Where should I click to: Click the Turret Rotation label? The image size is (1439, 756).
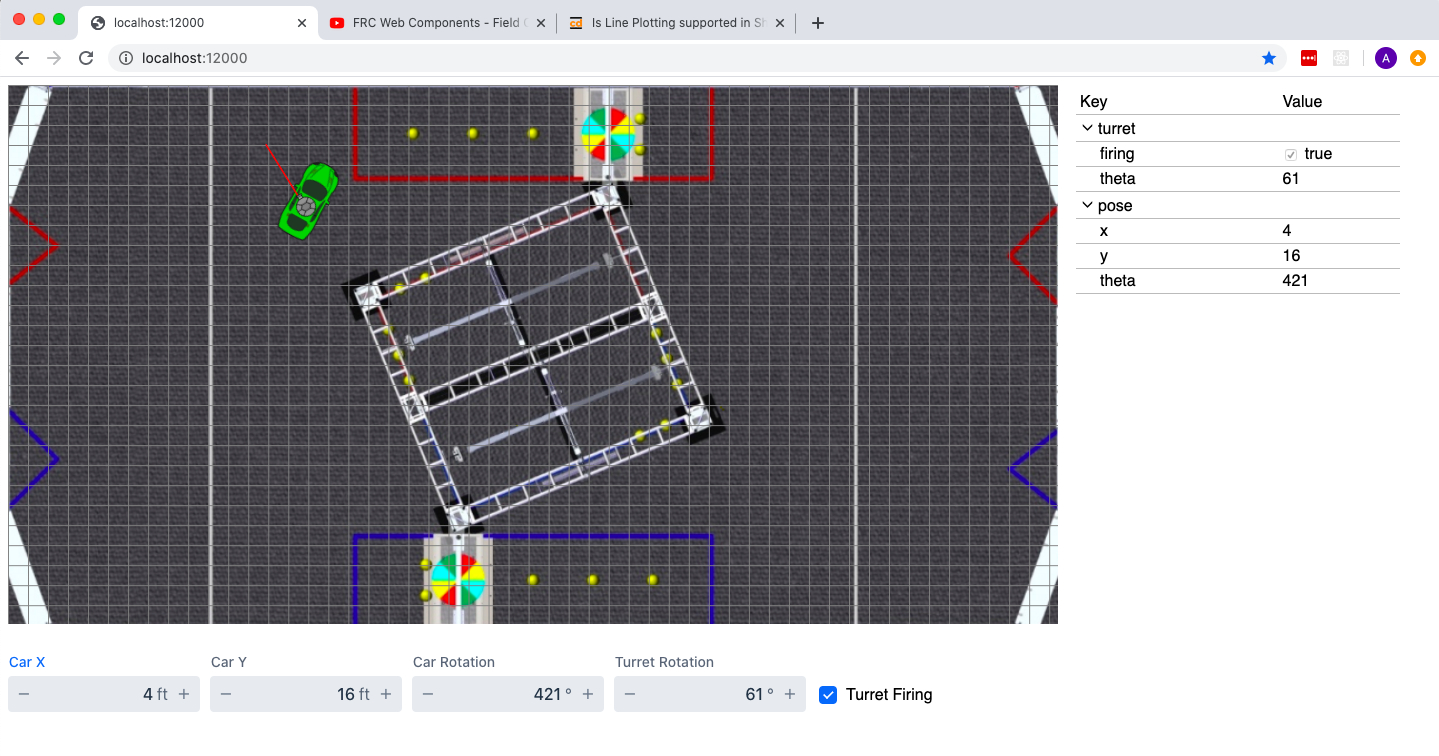point(664,662)
